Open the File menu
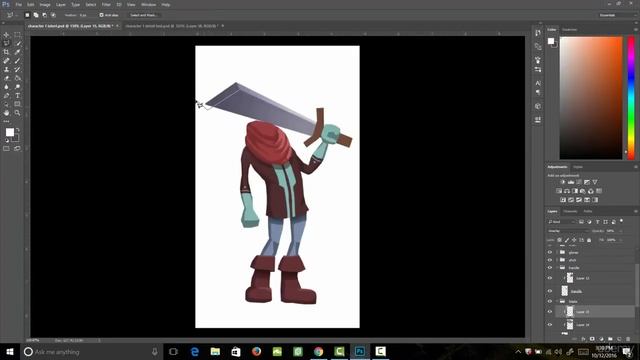Screen dimensions: 640x360 [18, 4]
